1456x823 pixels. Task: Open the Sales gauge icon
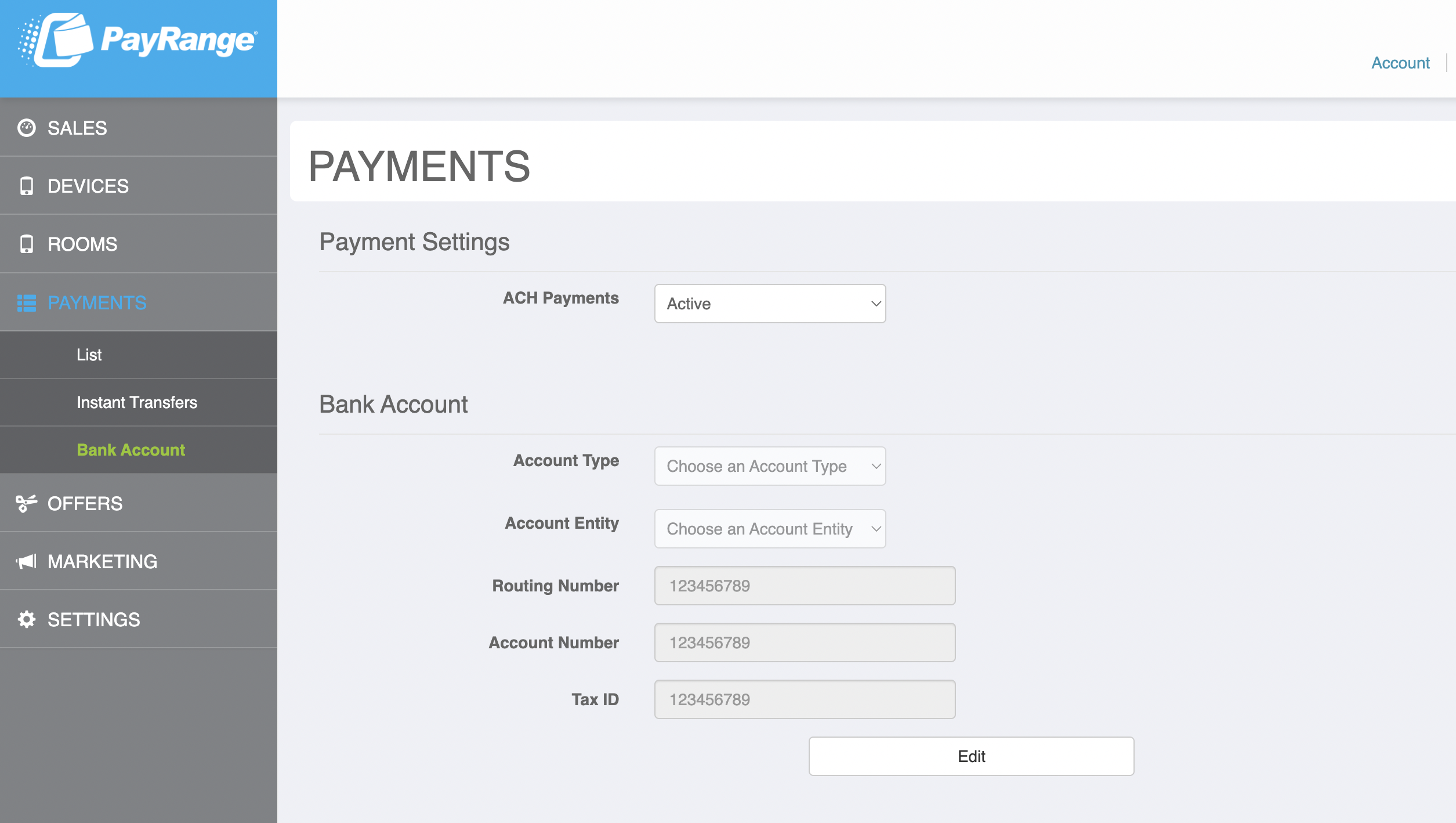pos(27,128)
